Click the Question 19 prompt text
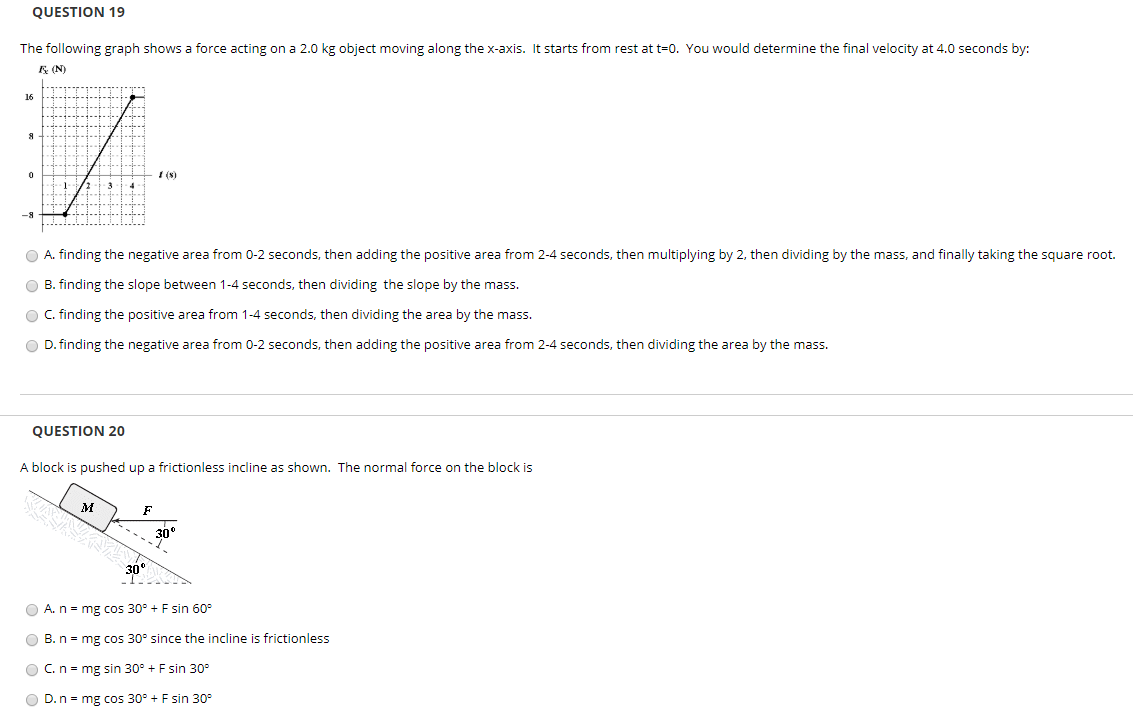Viewport: 1133px width, 713px height. pyautogui.click(x=525, y=48)
